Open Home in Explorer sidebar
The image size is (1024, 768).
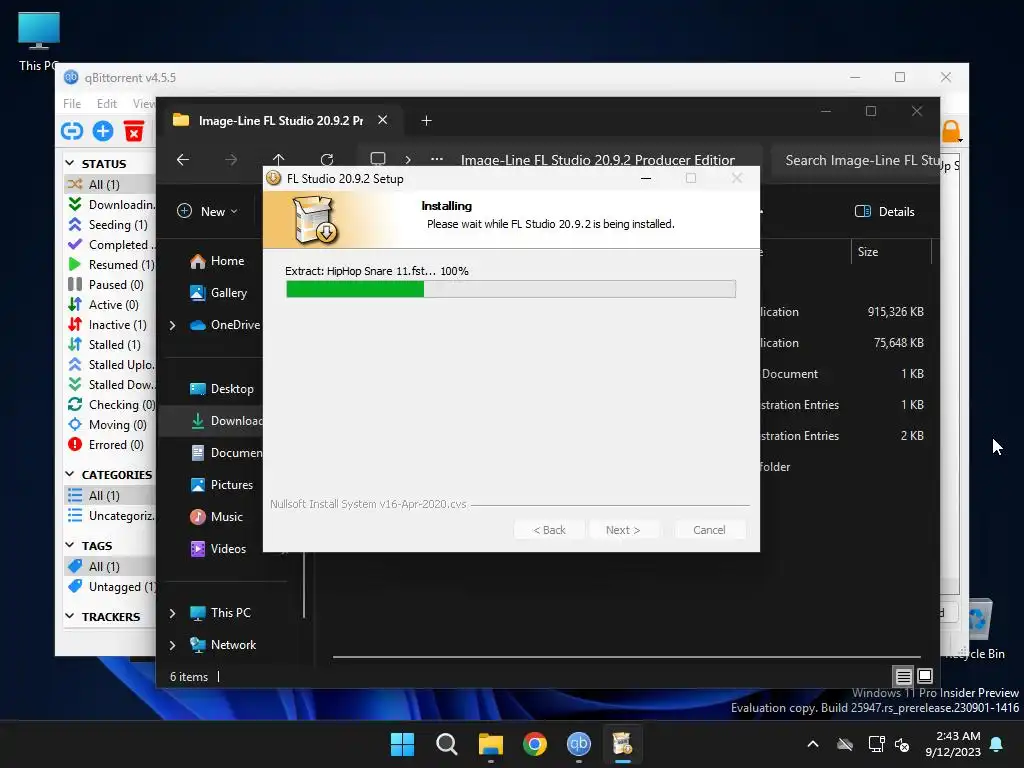click(x=217, y=261)
